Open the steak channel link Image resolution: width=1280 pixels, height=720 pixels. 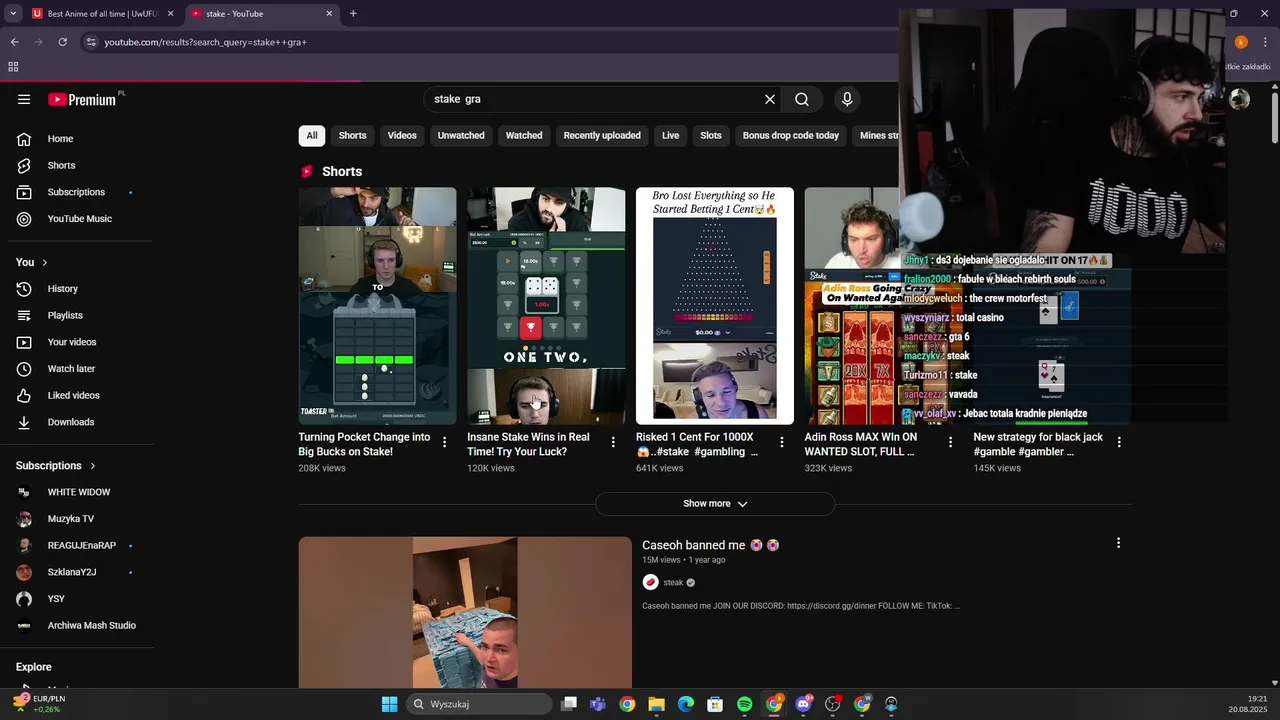tap(673, 583)
